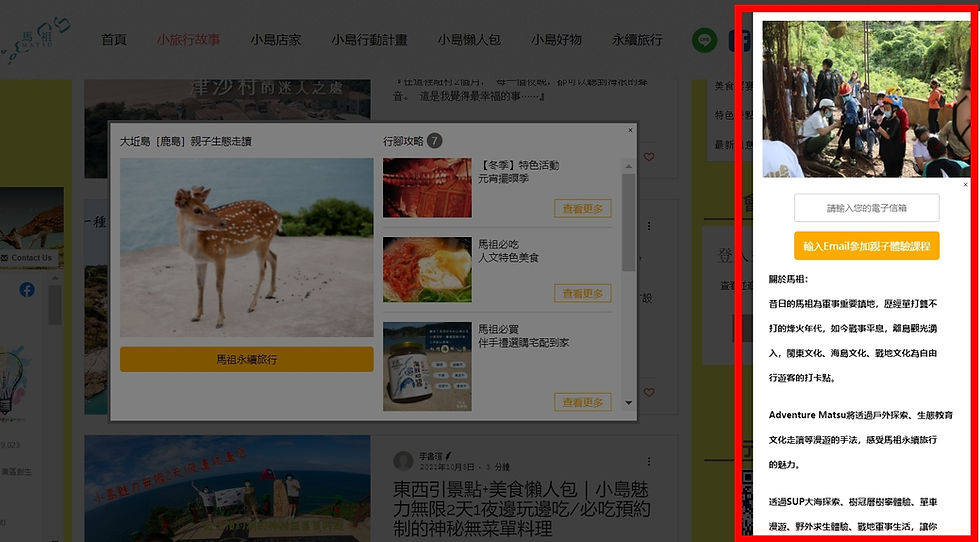Screen dimensions: 980x542
Task: Open more options for 李書瑄's post
Action: click(x=649, y=461)
